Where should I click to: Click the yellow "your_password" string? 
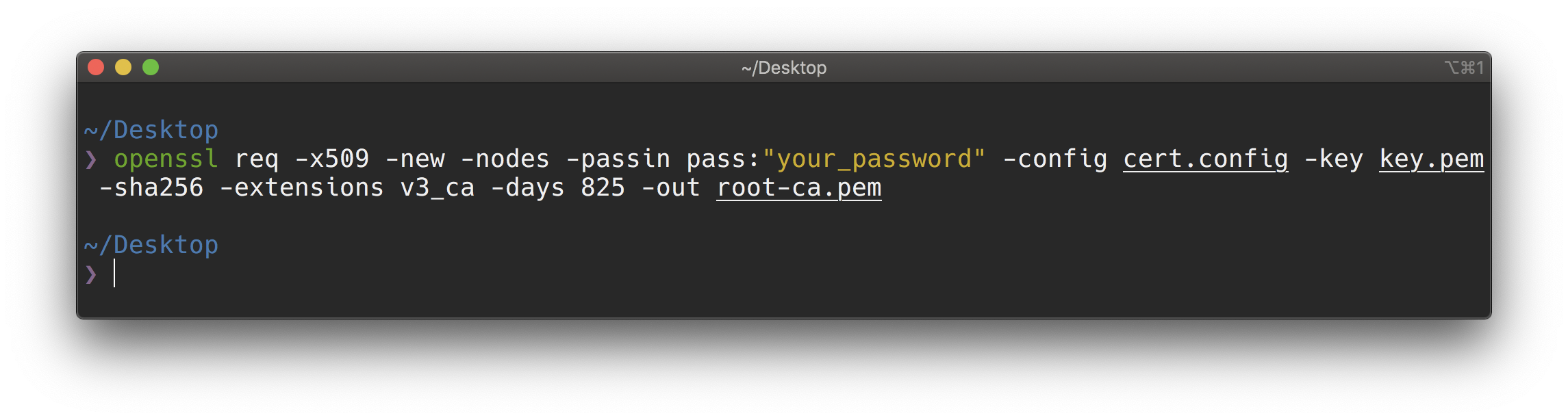[x=874, y=159]
